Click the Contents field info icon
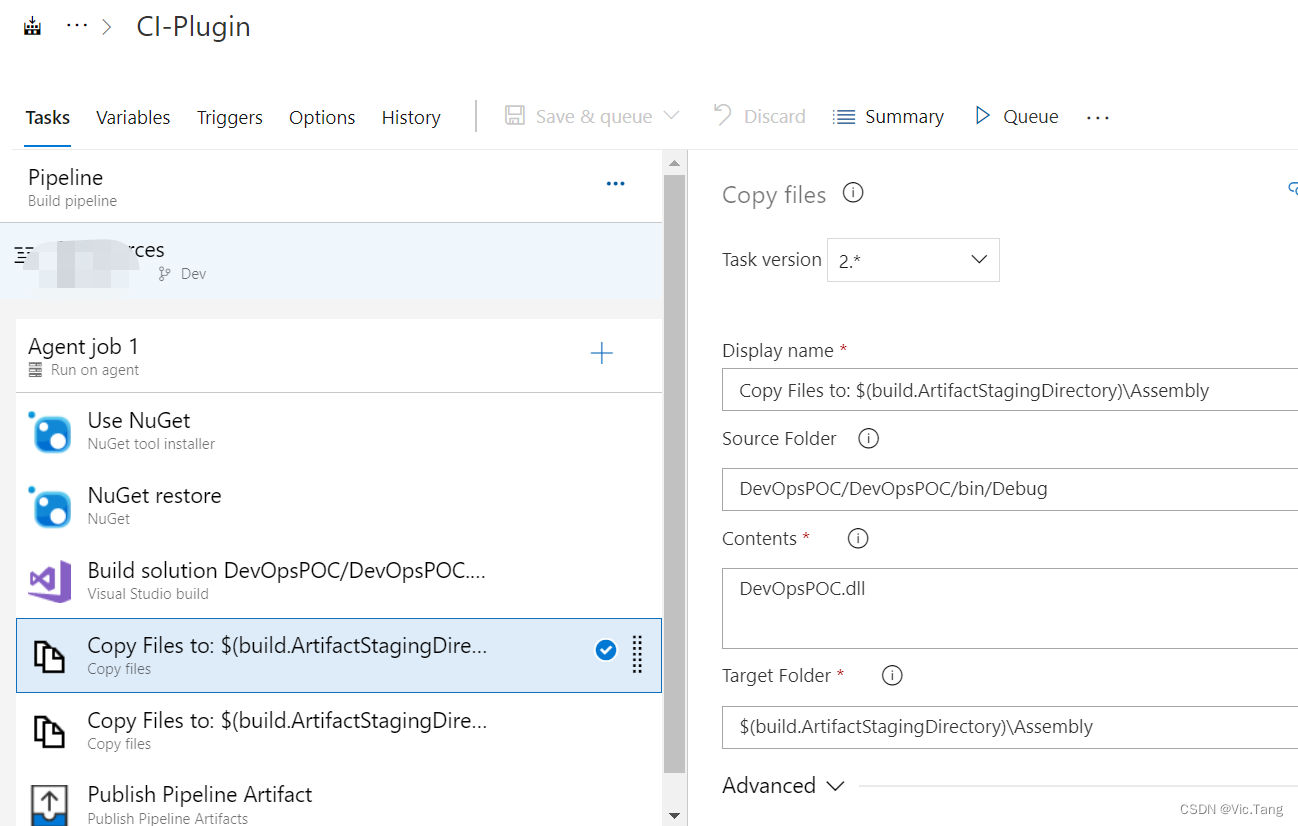The width and height of the screenshot is (1298, 826). [857, 538]
